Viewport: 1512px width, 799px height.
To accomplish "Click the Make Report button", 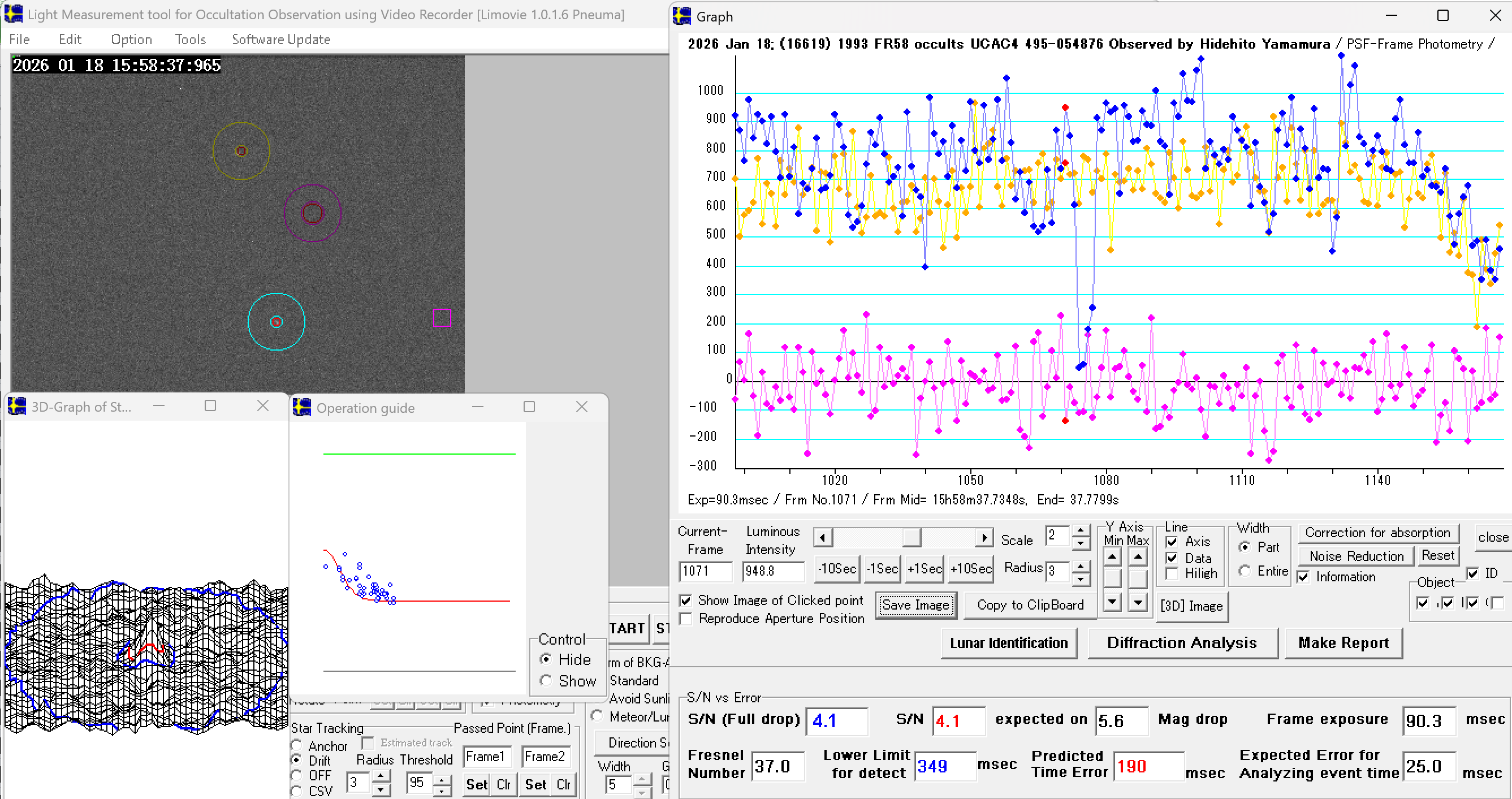I will tap(1343, 643).
